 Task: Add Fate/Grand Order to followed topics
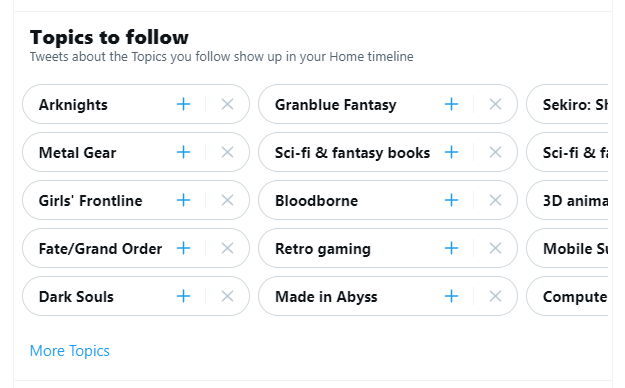tap(183, 248)
